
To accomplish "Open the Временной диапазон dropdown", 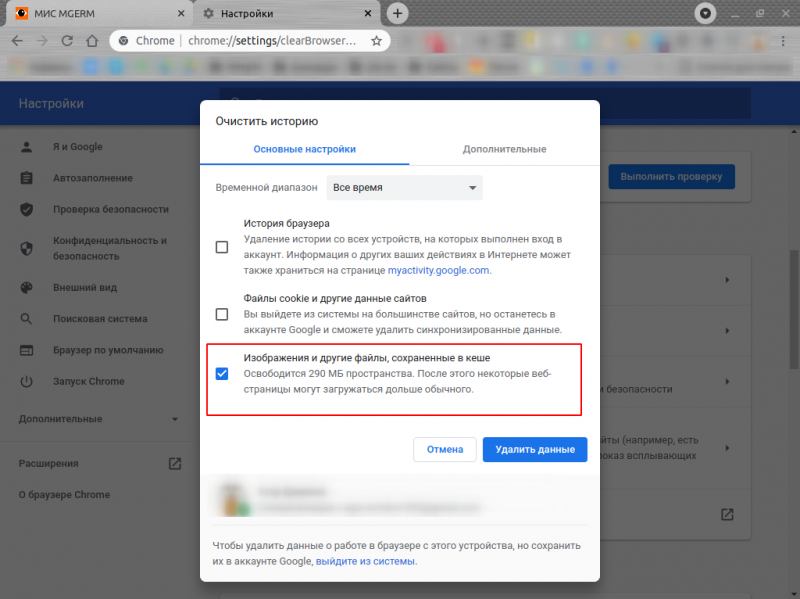I will click(404, 187).
